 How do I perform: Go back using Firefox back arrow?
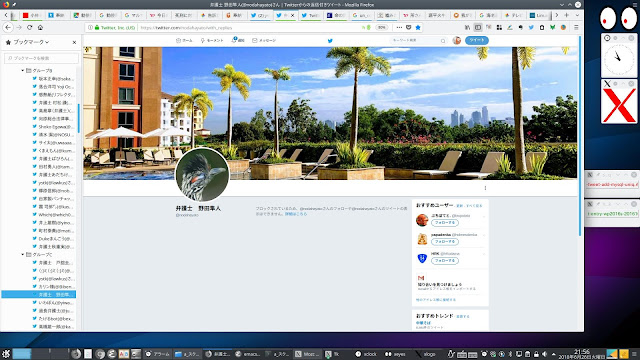(x=8, y=27)
